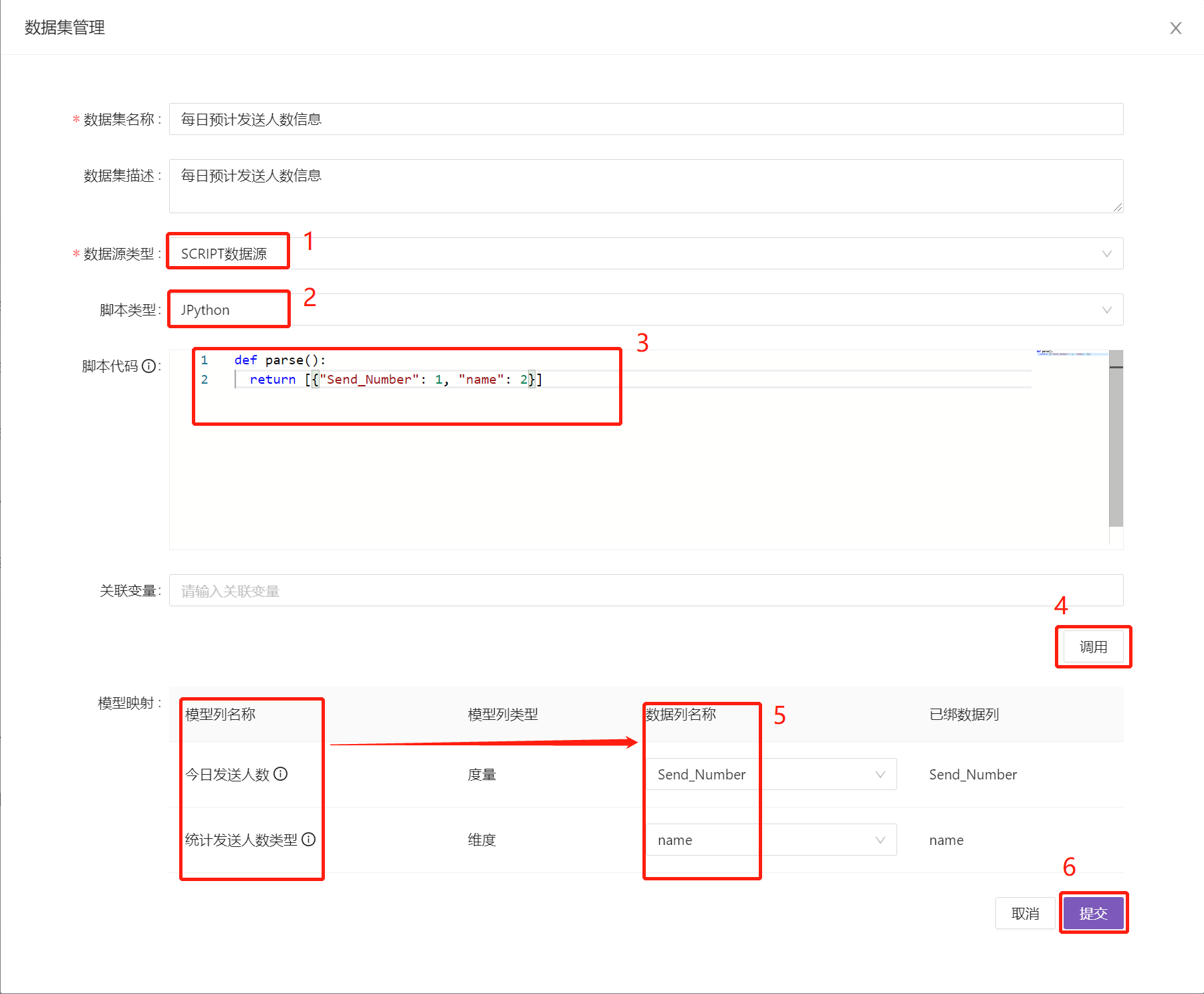The width and height of the screenshot is (1204, 994).
Task: Click the 数据集管理 dialog title
Action: pyautogui.click(x=65, y=27)
